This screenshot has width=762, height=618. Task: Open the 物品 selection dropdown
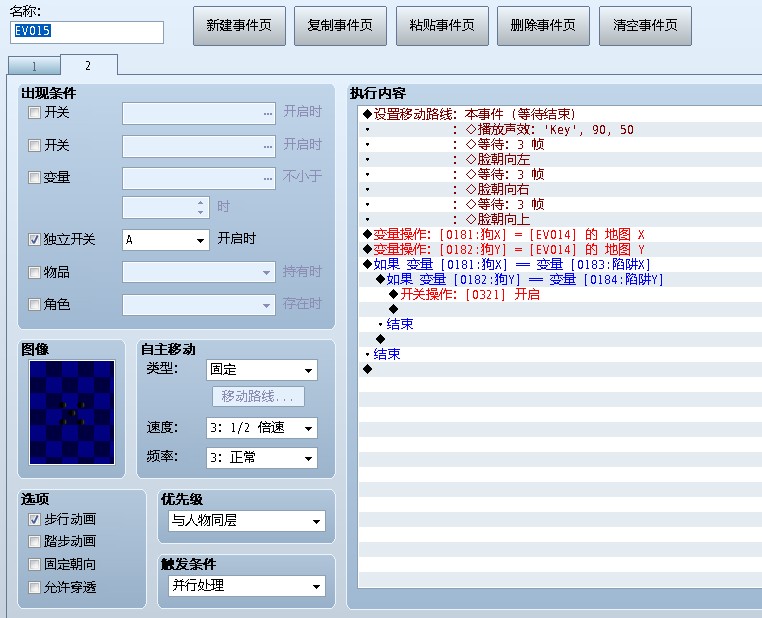(x=199, y=273)
